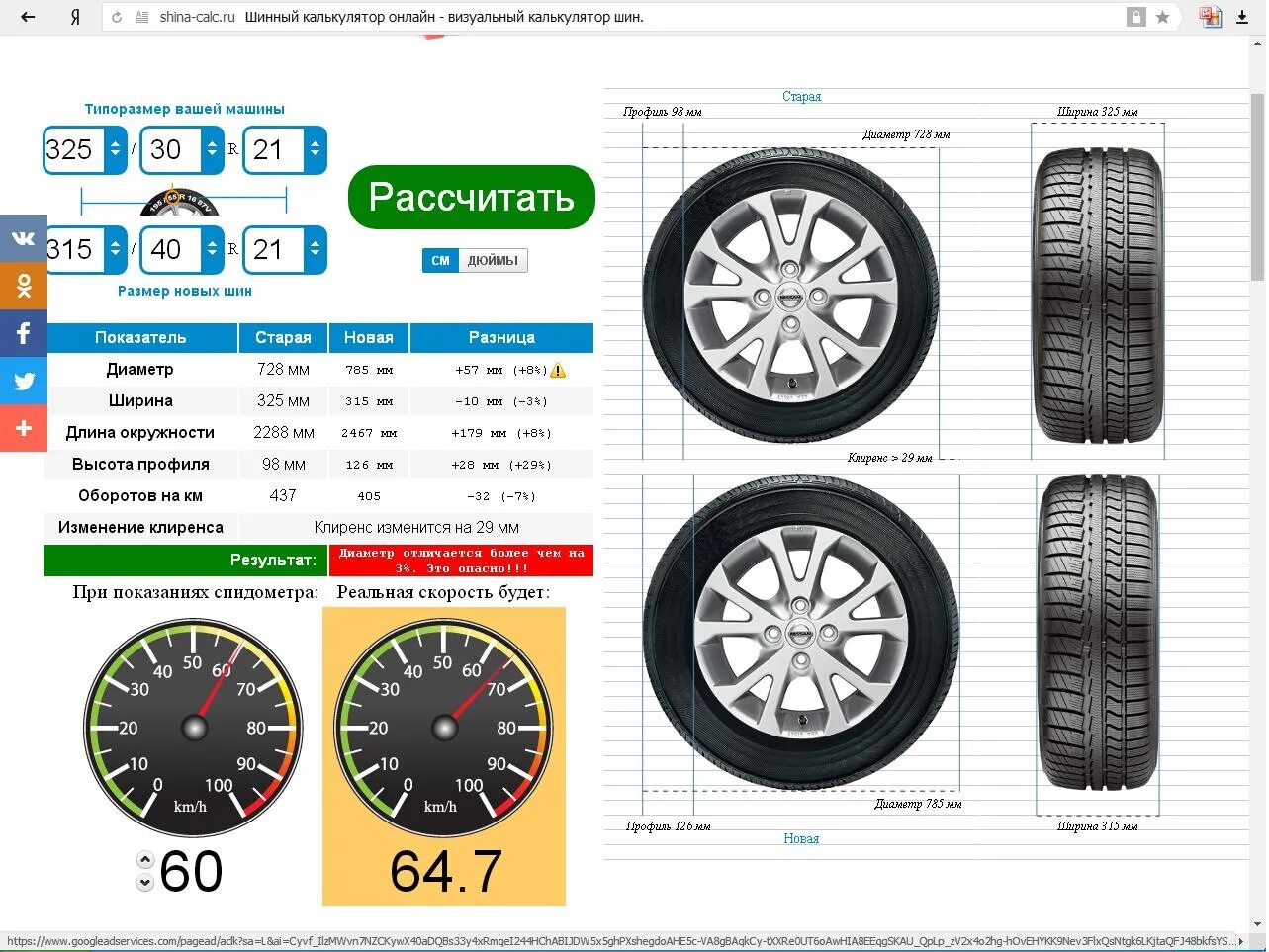Image resolution: width=1269 pixels, height=952 pixels.
Task: Click the 2467 мм new circumference cell
Action: tap(369, 433)
